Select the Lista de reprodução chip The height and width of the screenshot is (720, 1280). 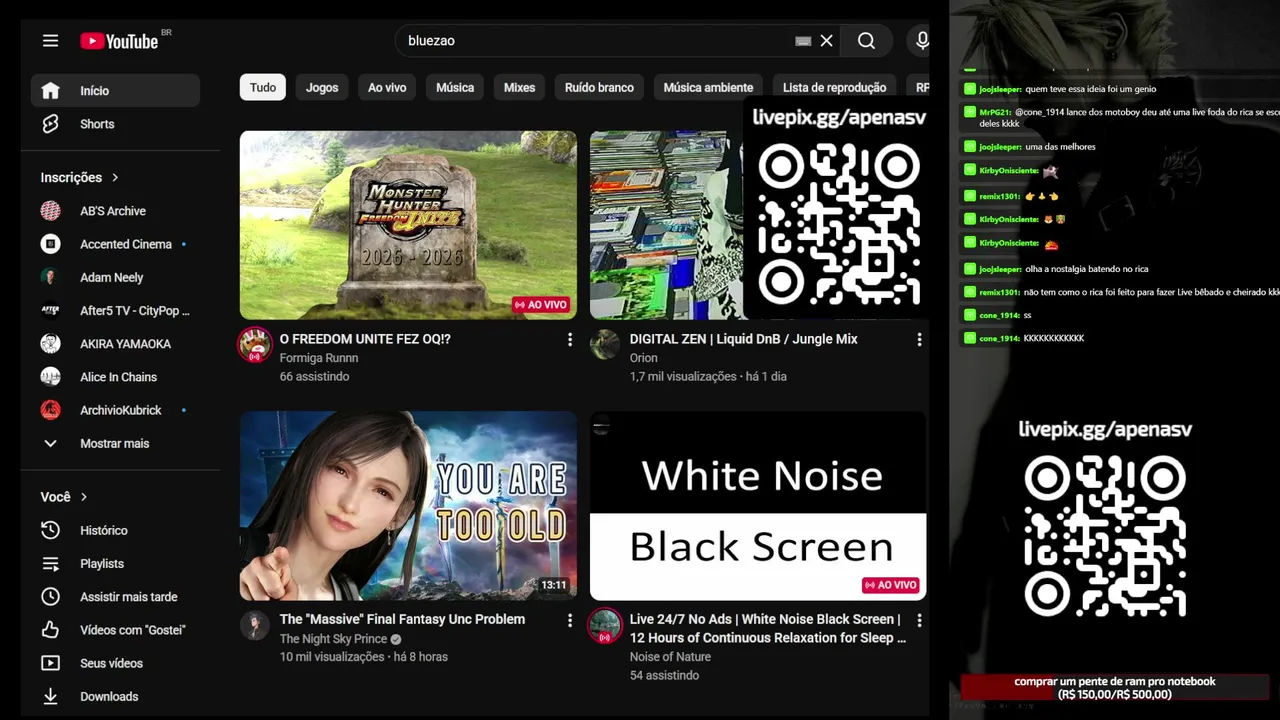point(834,88)
